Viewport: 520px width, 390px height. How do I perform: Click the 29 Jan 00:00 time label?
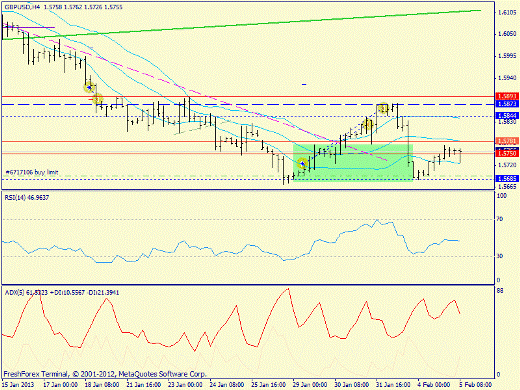click(x=310, y=385)
